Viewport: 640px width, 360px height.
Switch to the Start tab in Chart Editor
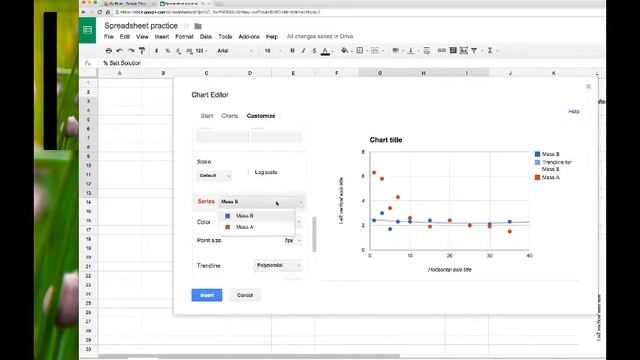[x=207, y=116]
